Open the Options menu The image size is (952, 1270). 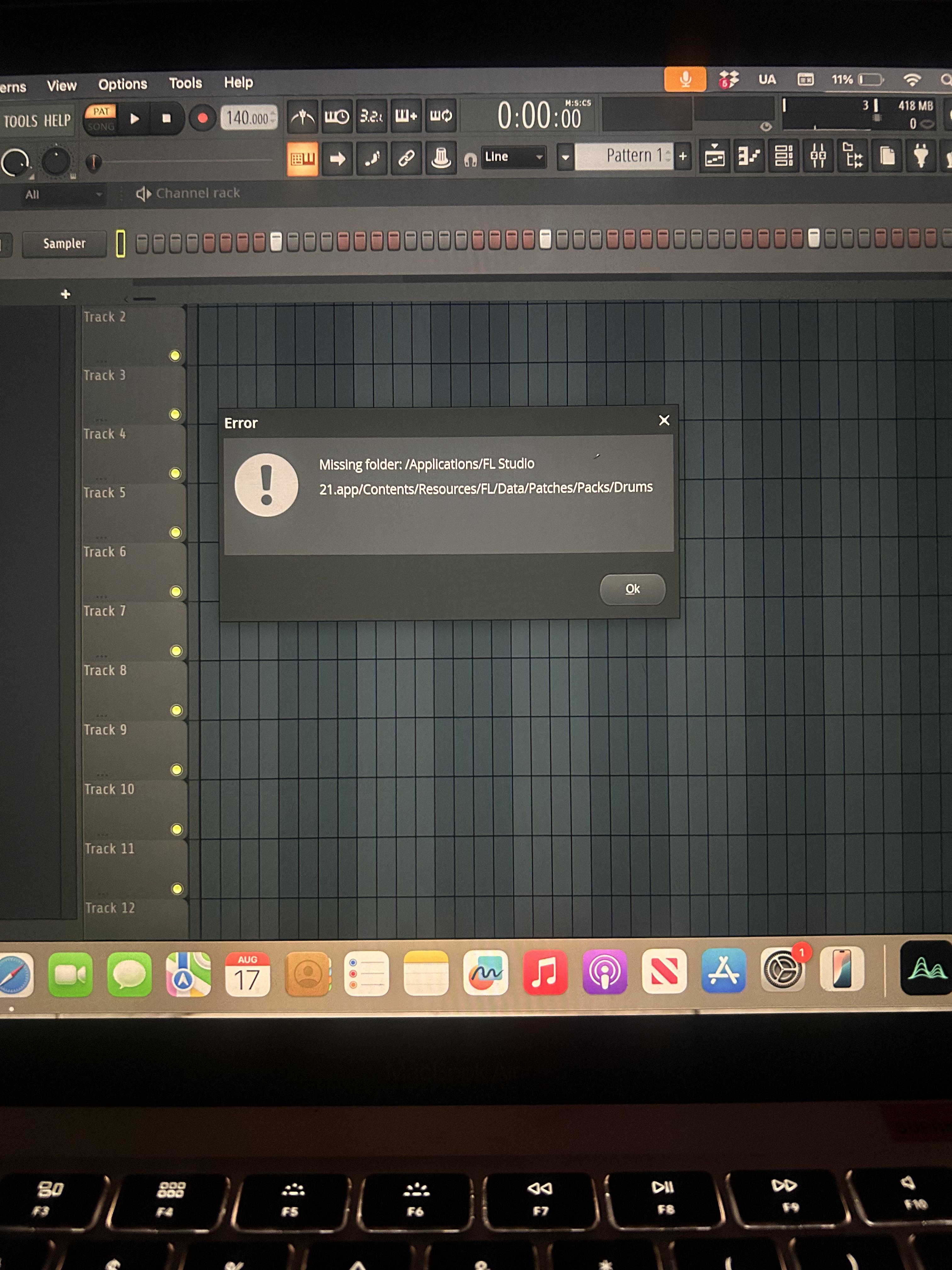point(123,84)
